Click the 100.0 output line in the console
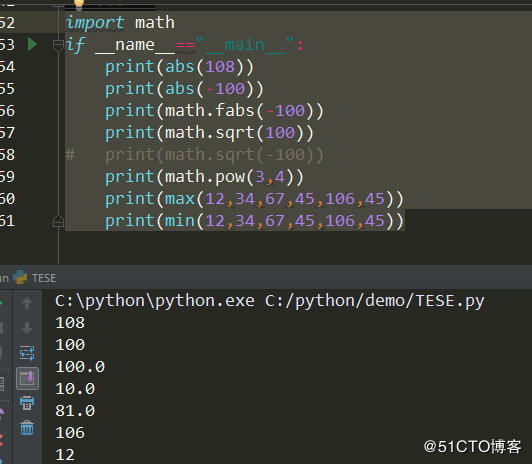Image resolution: width=532 pixels, height=464 pixels. [x=80, y=367]
